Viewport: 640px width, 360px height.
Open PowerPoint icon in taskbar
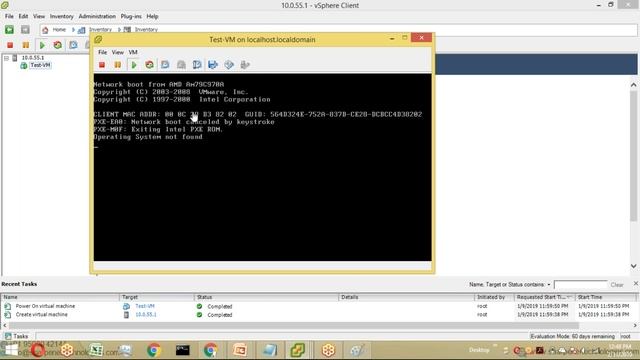pyautogui.click(x=240, y=350)
